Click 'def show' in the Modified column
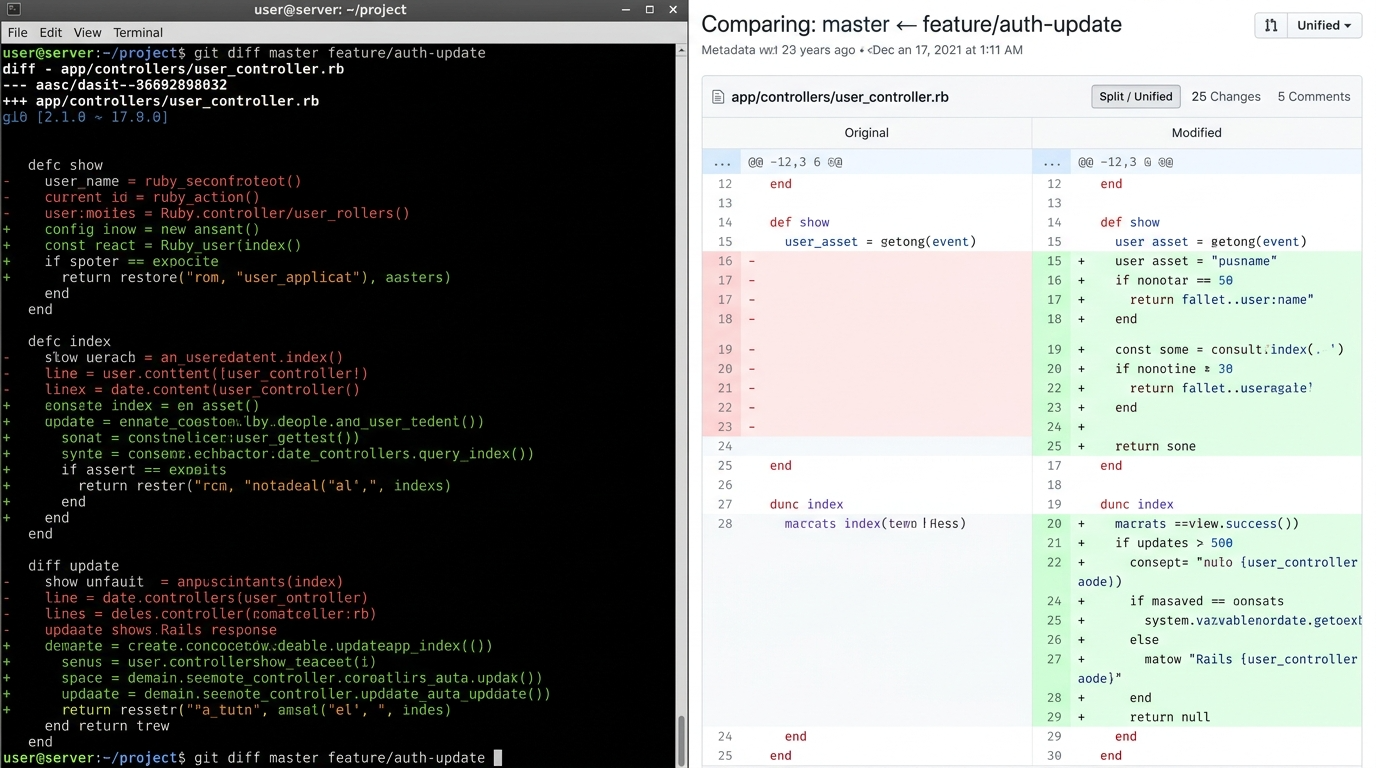 point(1130,222)
